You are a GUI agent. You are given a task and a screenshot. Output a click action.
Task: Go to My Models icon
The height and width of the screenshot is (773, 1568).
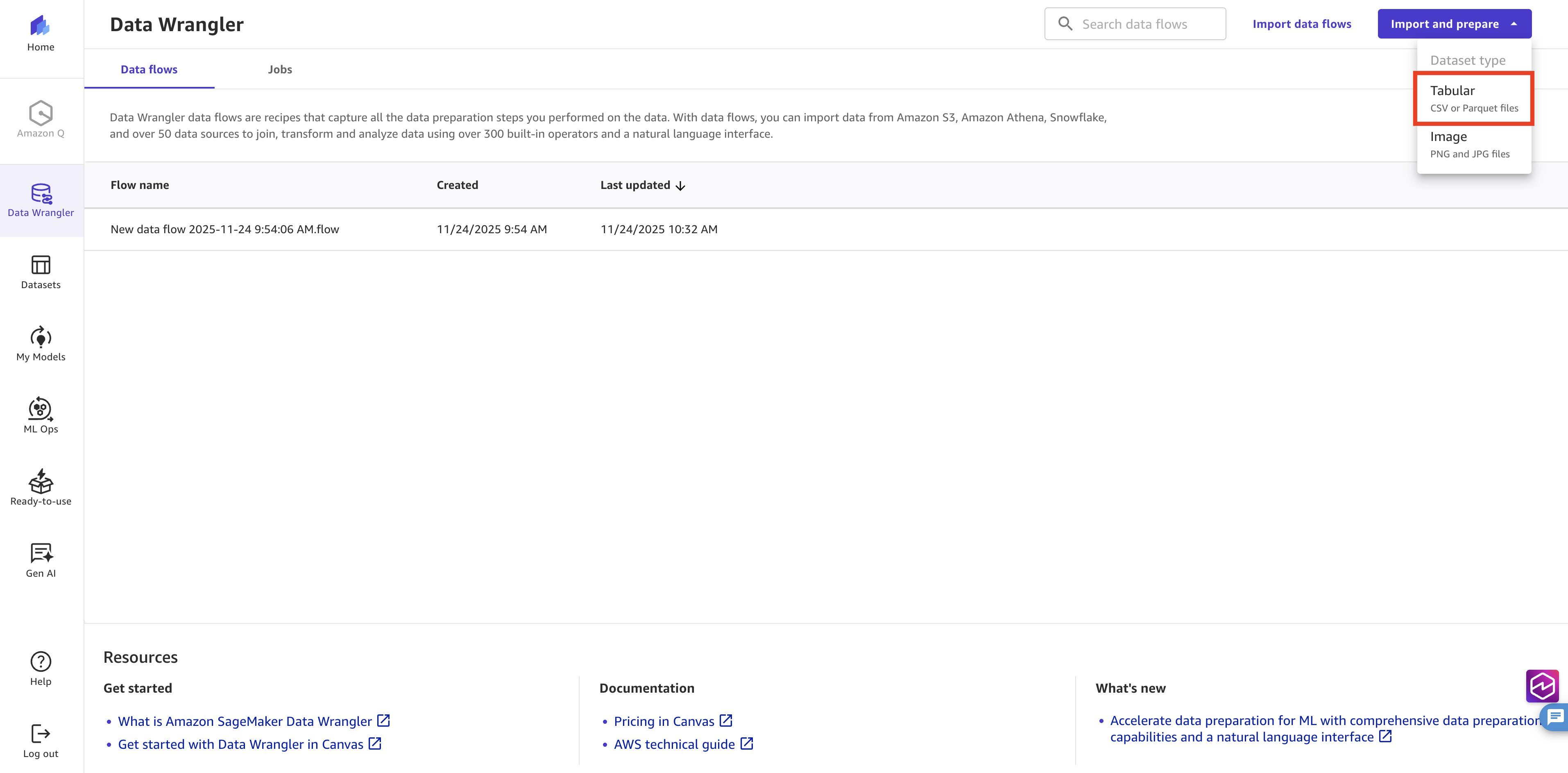point(41,337)
